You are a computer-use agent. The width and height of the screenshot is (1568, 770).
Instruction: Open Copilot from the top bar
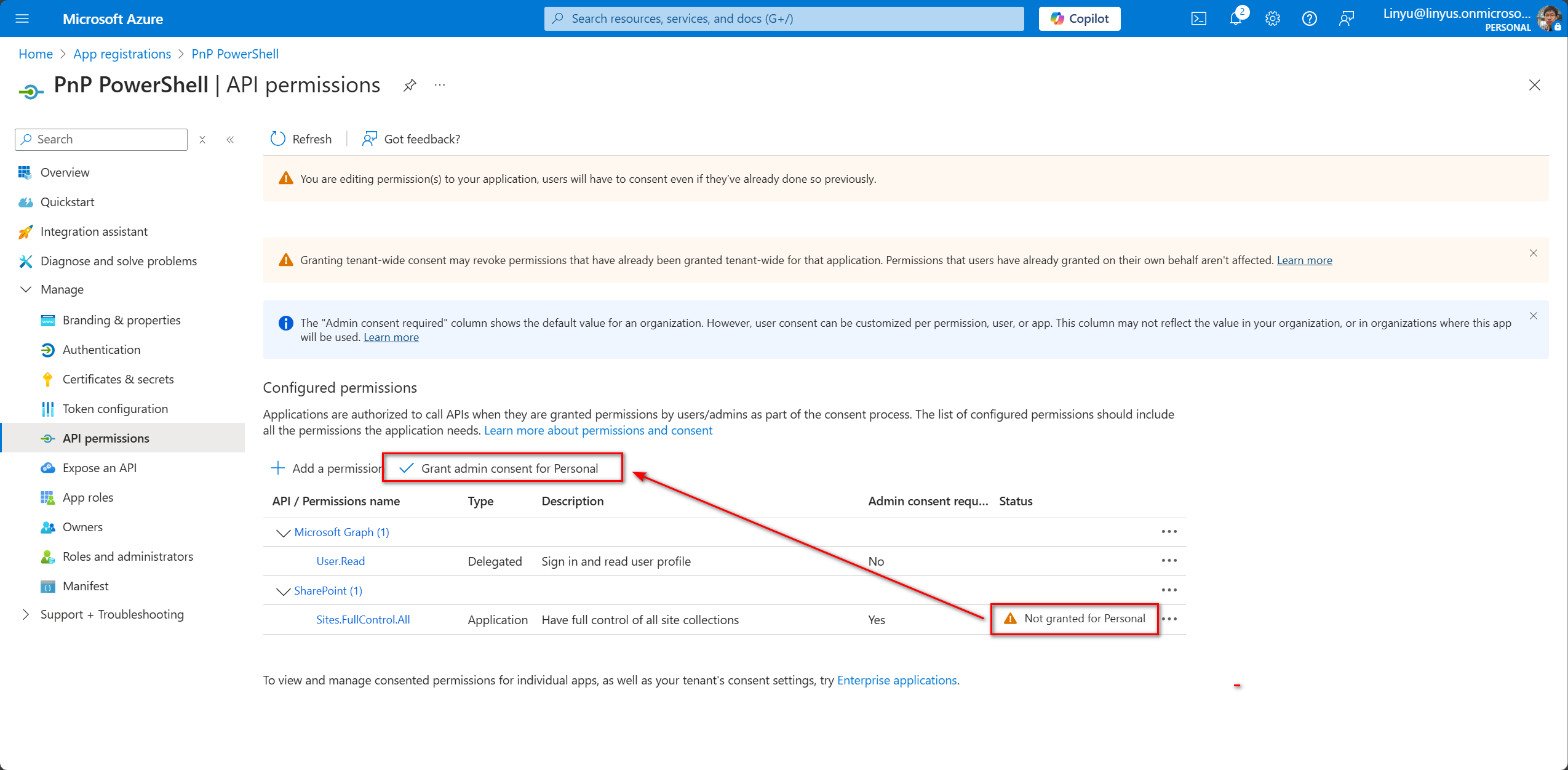coord(1080,18)
